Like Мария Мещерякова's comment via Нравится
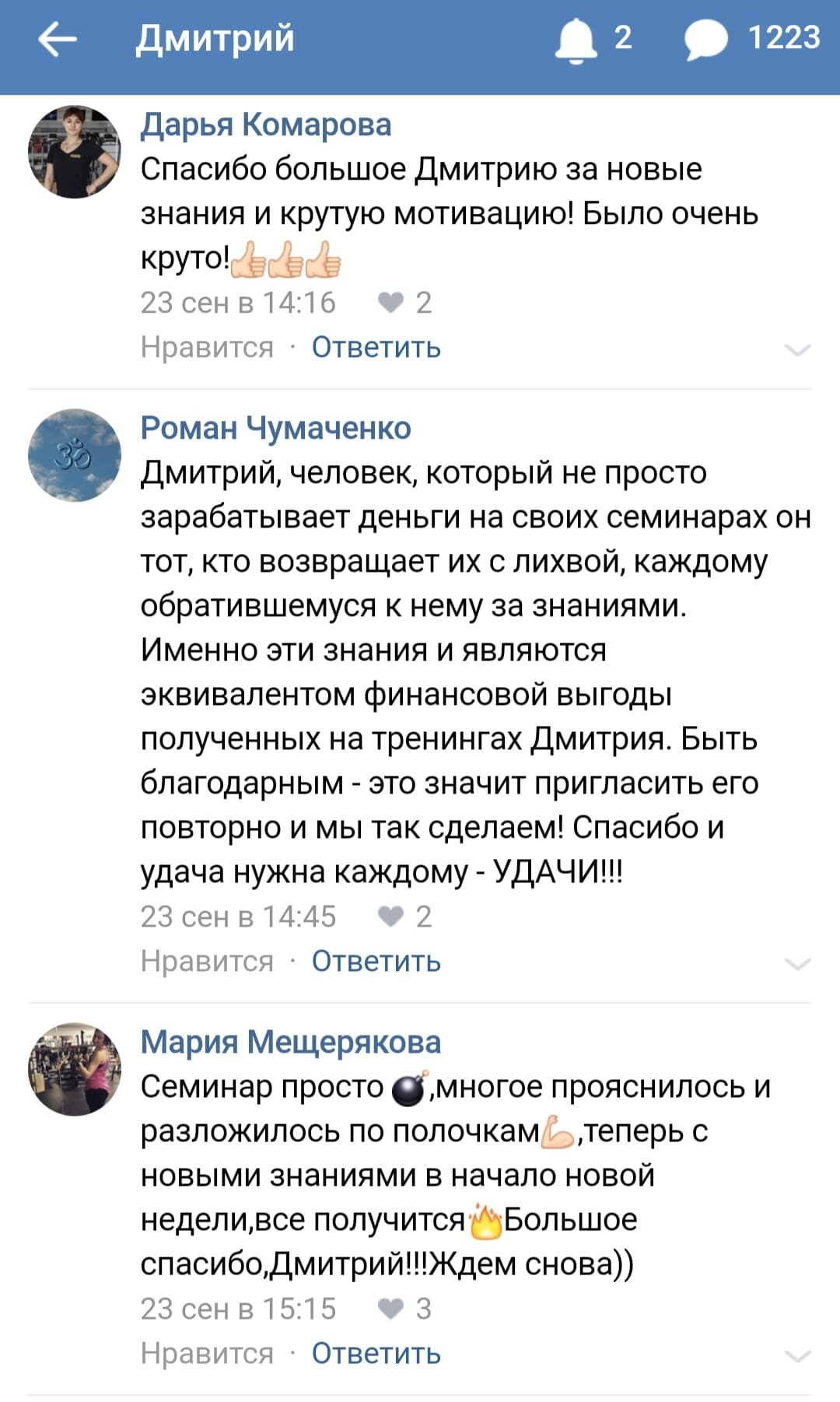 click(x=207, y=1354)
